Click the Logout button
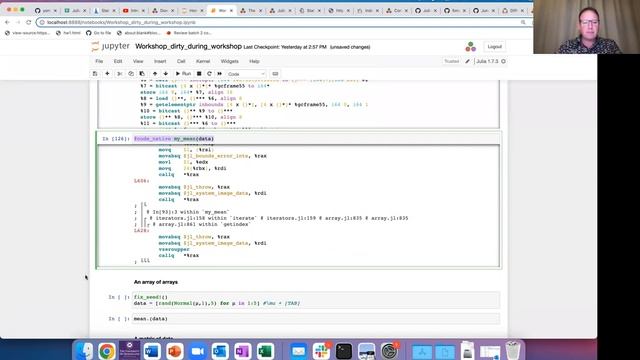 pos(494,47)
